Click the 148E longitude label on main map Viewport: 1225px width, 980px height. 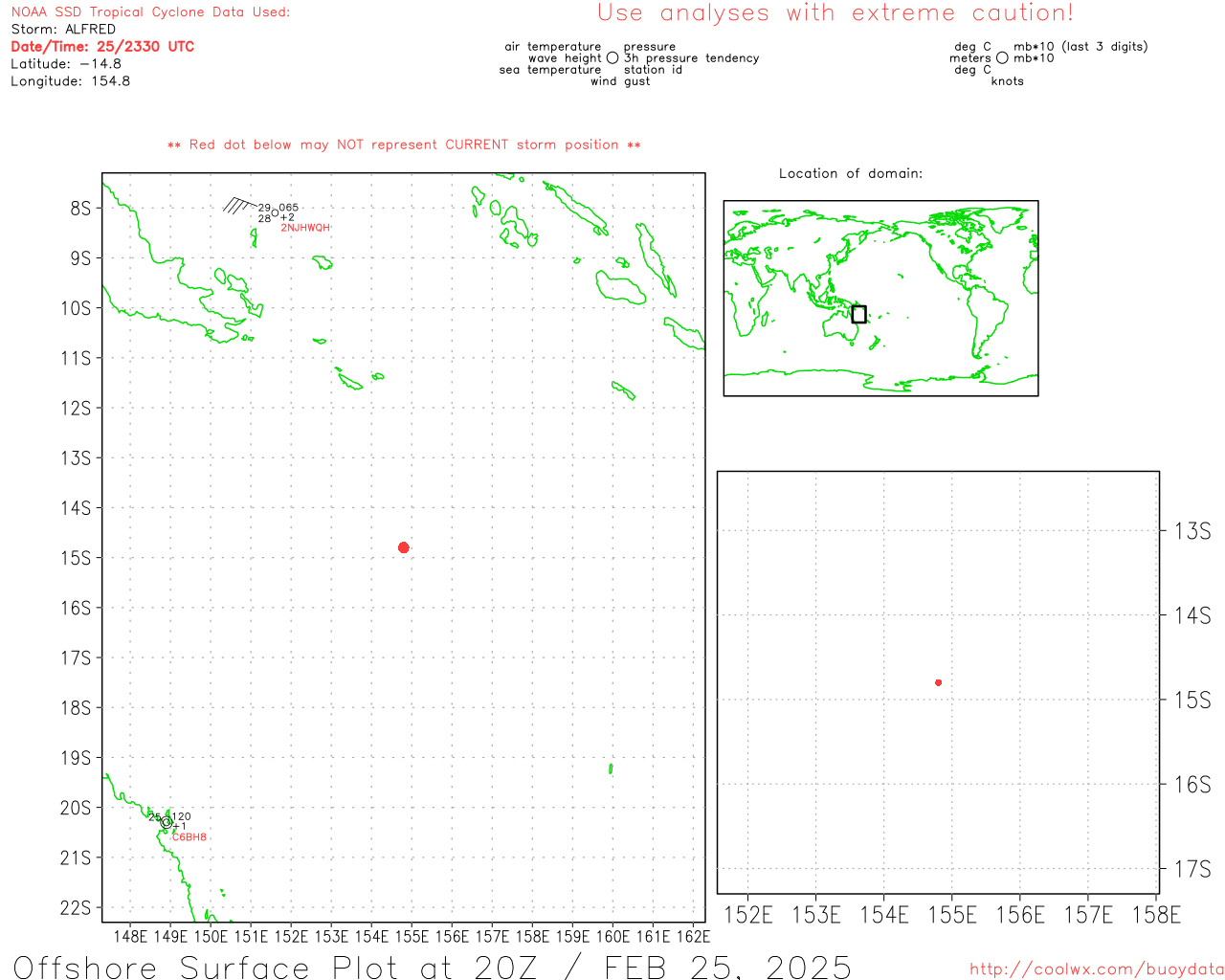click(x=131, y=936)
